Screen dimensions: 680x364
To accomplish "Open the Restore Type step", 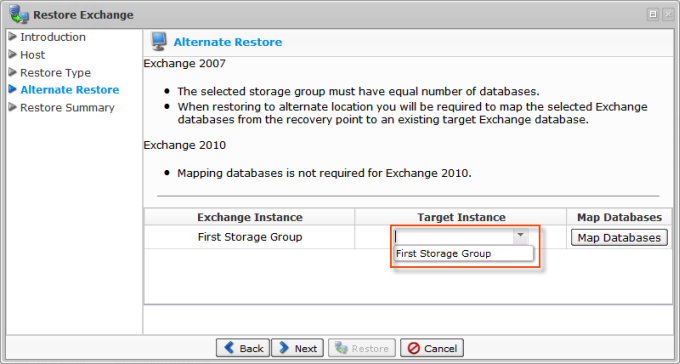I will coord(56,73).
